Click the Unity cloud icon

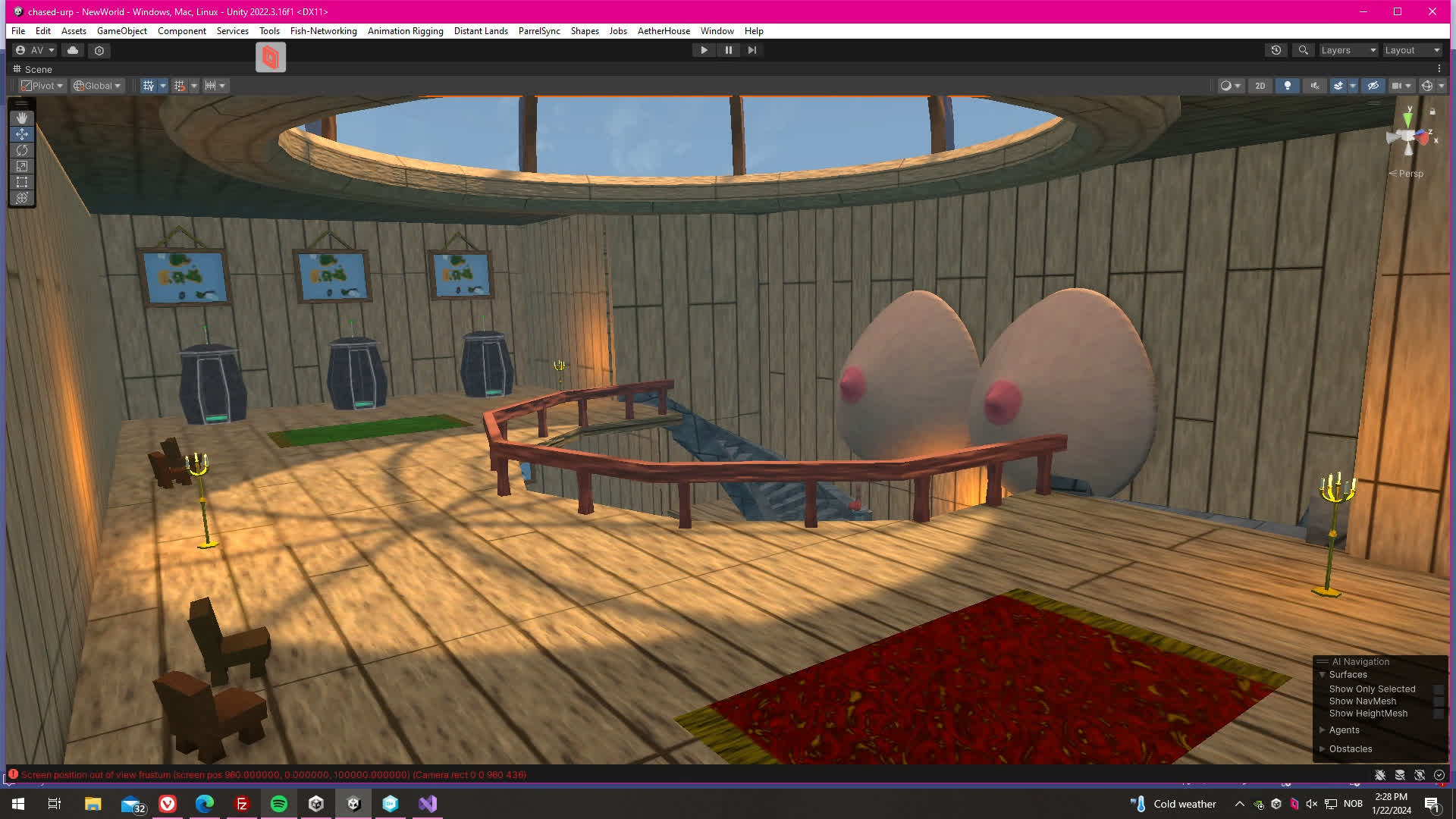(73, 50)
